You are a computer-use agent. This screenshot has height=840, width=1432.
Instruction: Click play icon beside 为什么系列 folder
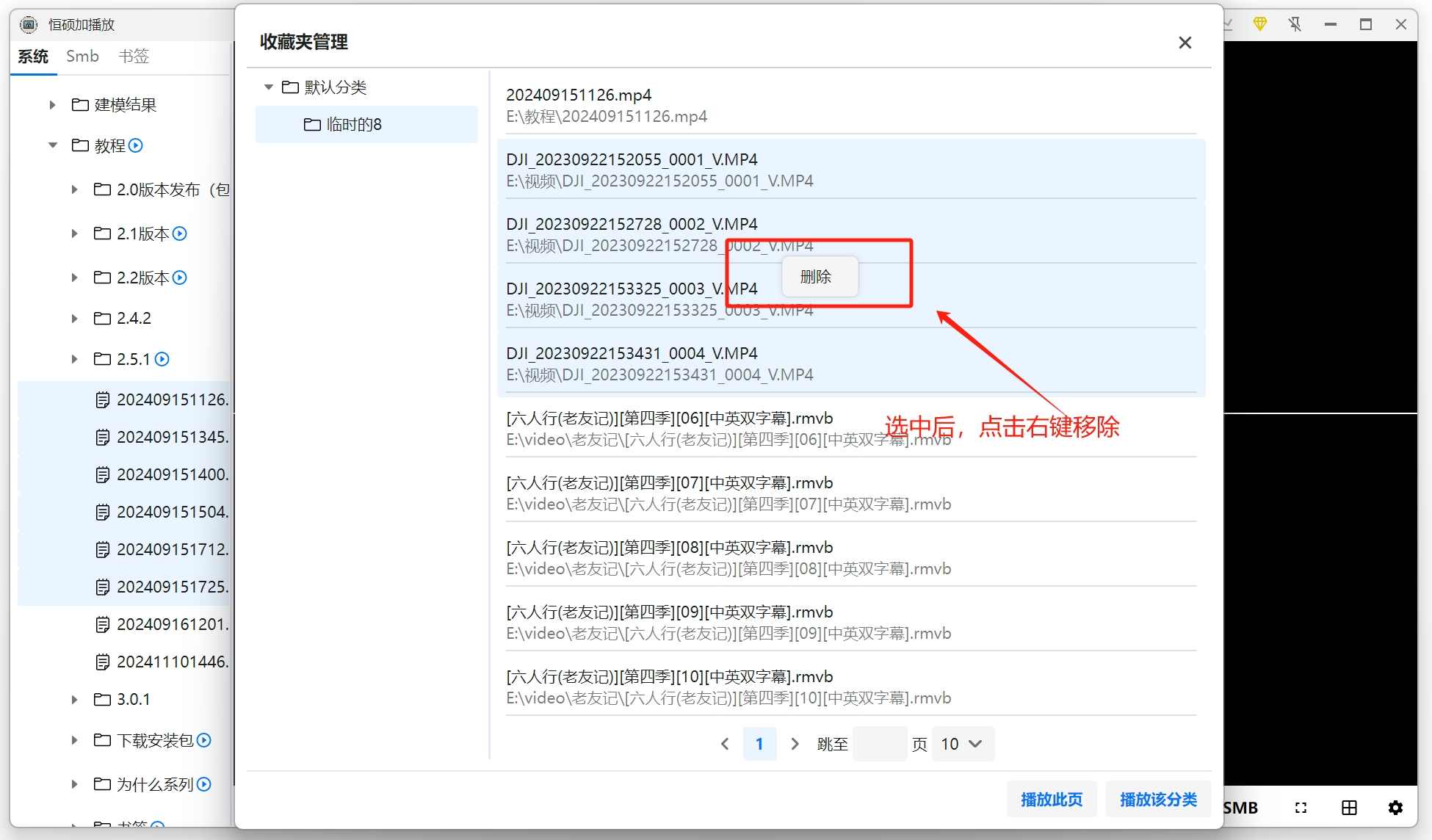pyautogui.click(x=204, y=784)
